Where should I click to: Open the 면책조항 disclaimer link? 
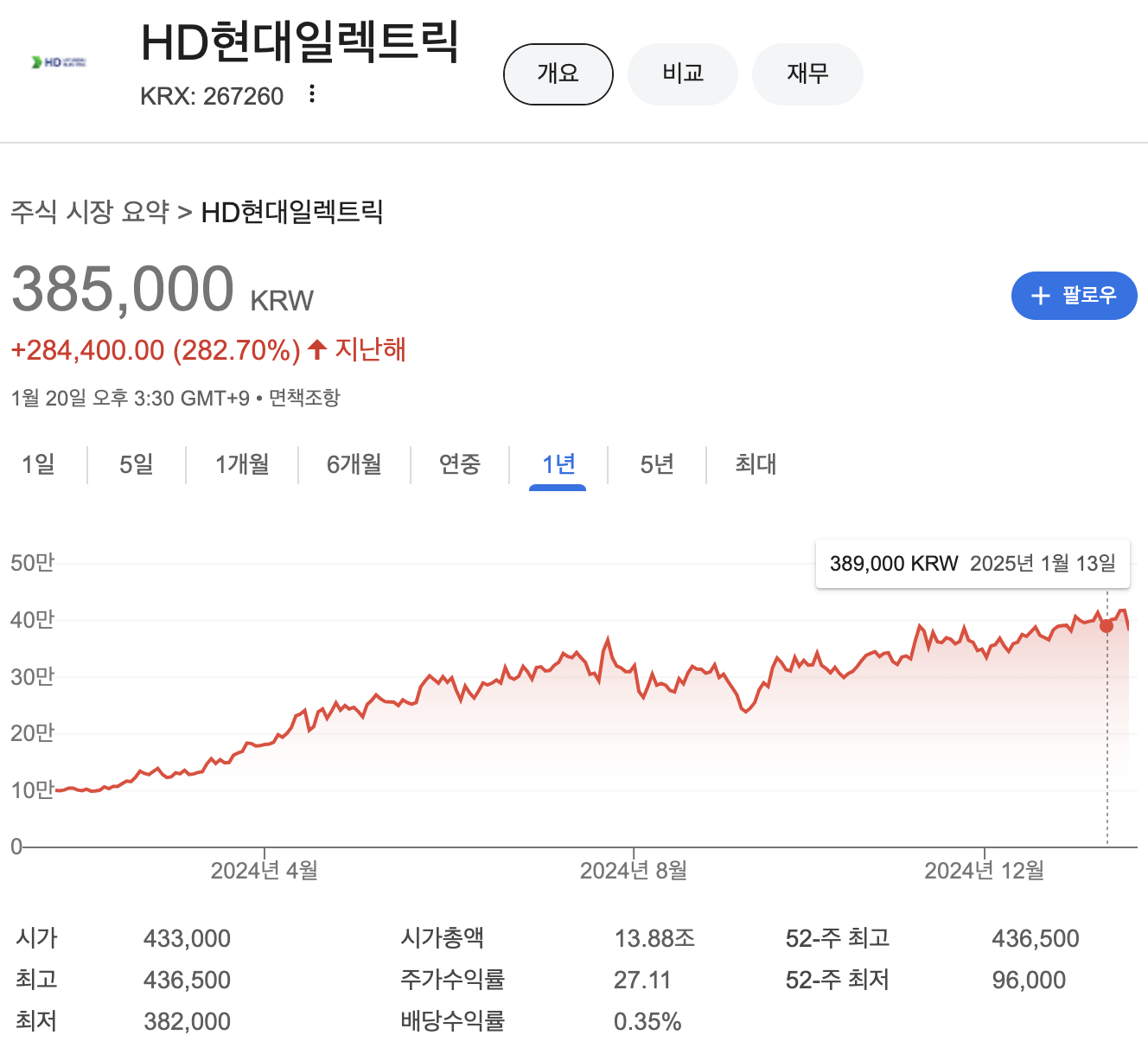[x=304, y=398]
